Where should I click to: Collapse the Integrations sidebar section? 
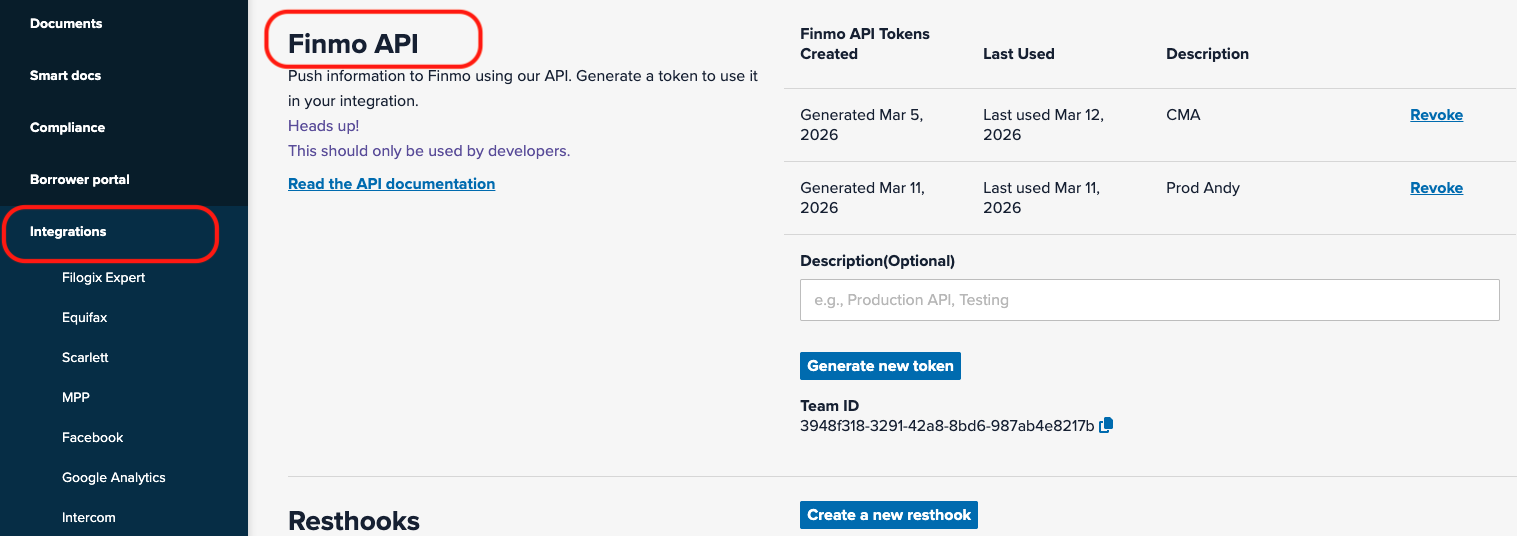[x=68, y=231]
